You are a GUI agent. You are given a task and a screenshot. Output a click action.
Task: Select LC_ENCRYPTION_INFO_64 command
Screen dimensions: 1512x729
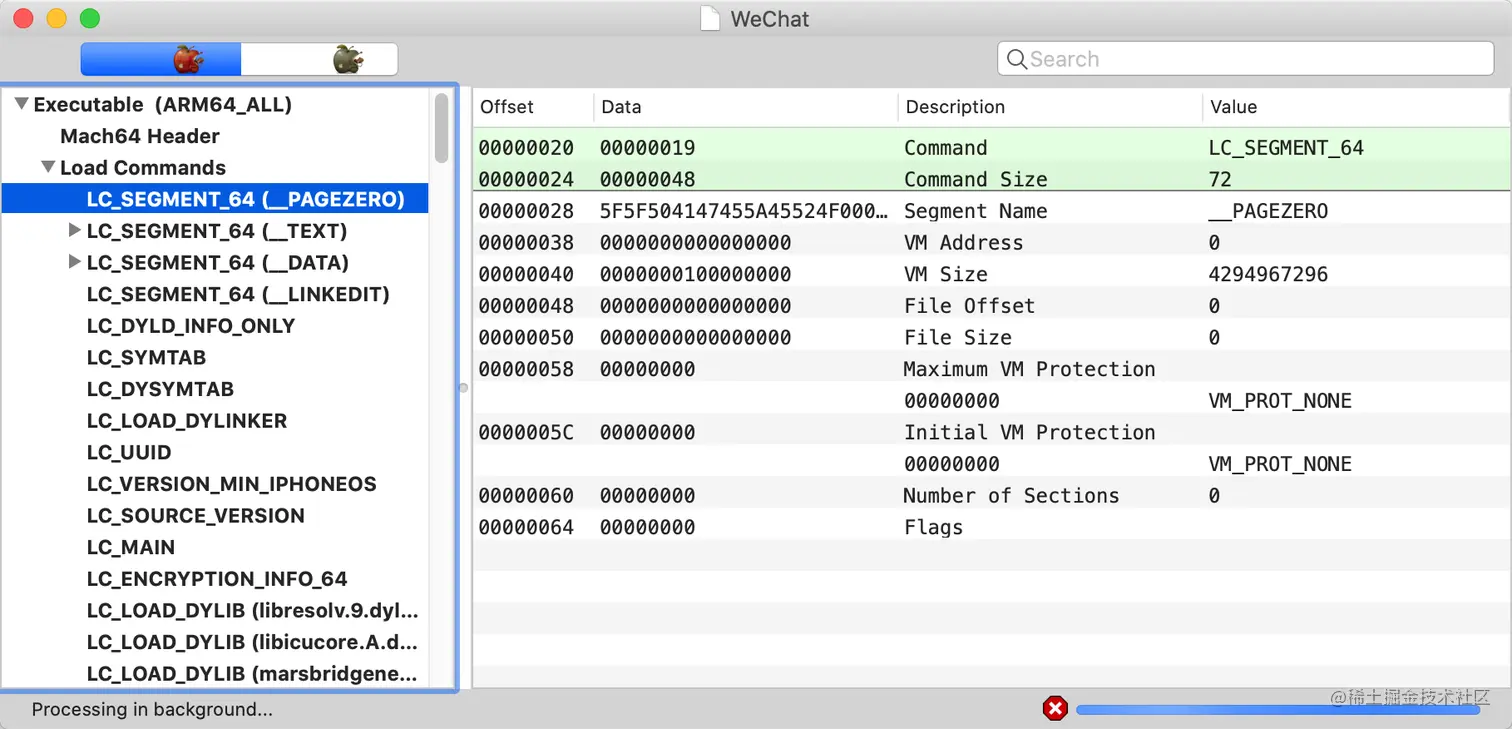click(217, 579)
